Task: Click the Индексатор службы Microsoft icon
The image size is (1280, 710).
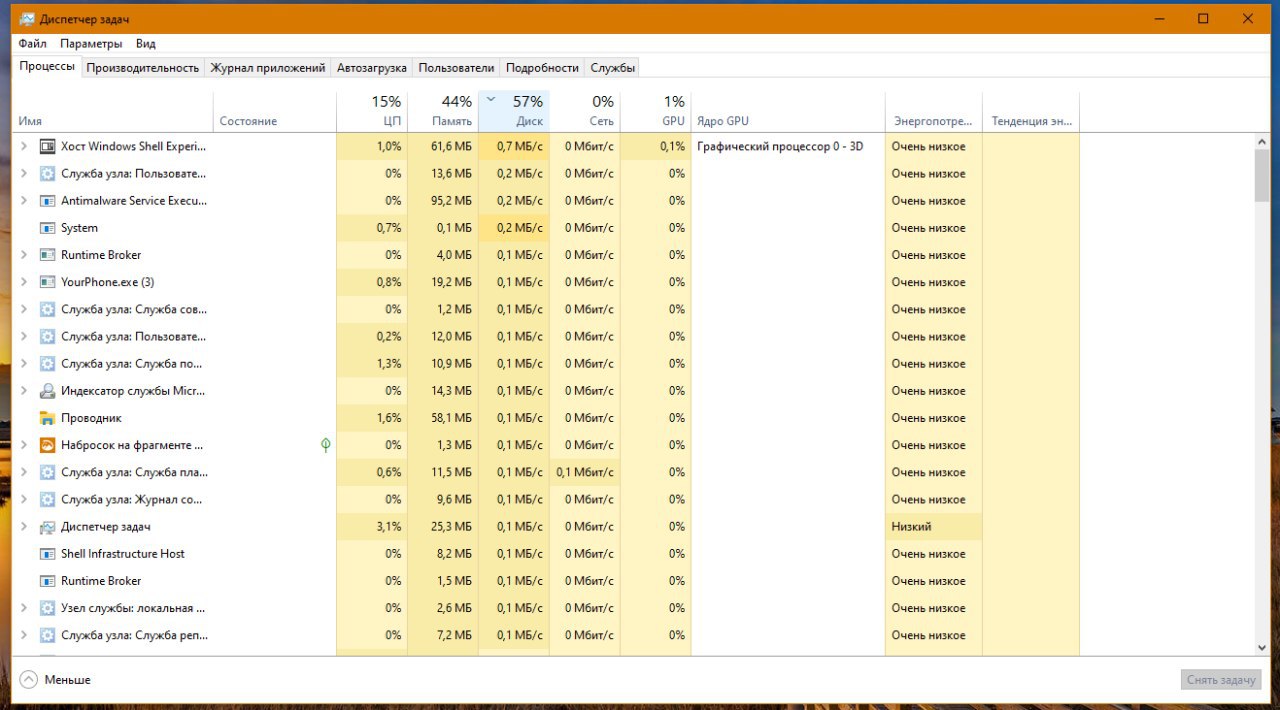Action: (x=47, y=391)
